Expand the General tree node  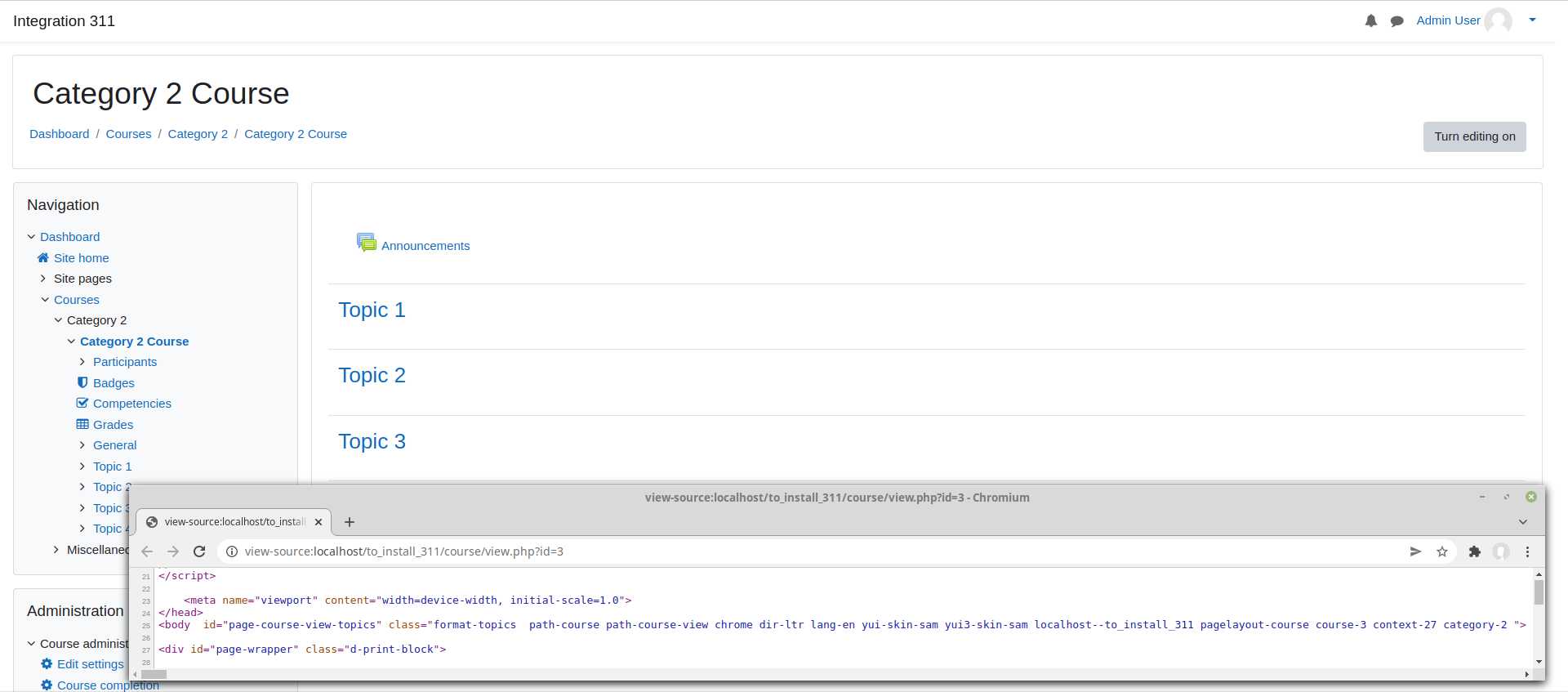82,445
